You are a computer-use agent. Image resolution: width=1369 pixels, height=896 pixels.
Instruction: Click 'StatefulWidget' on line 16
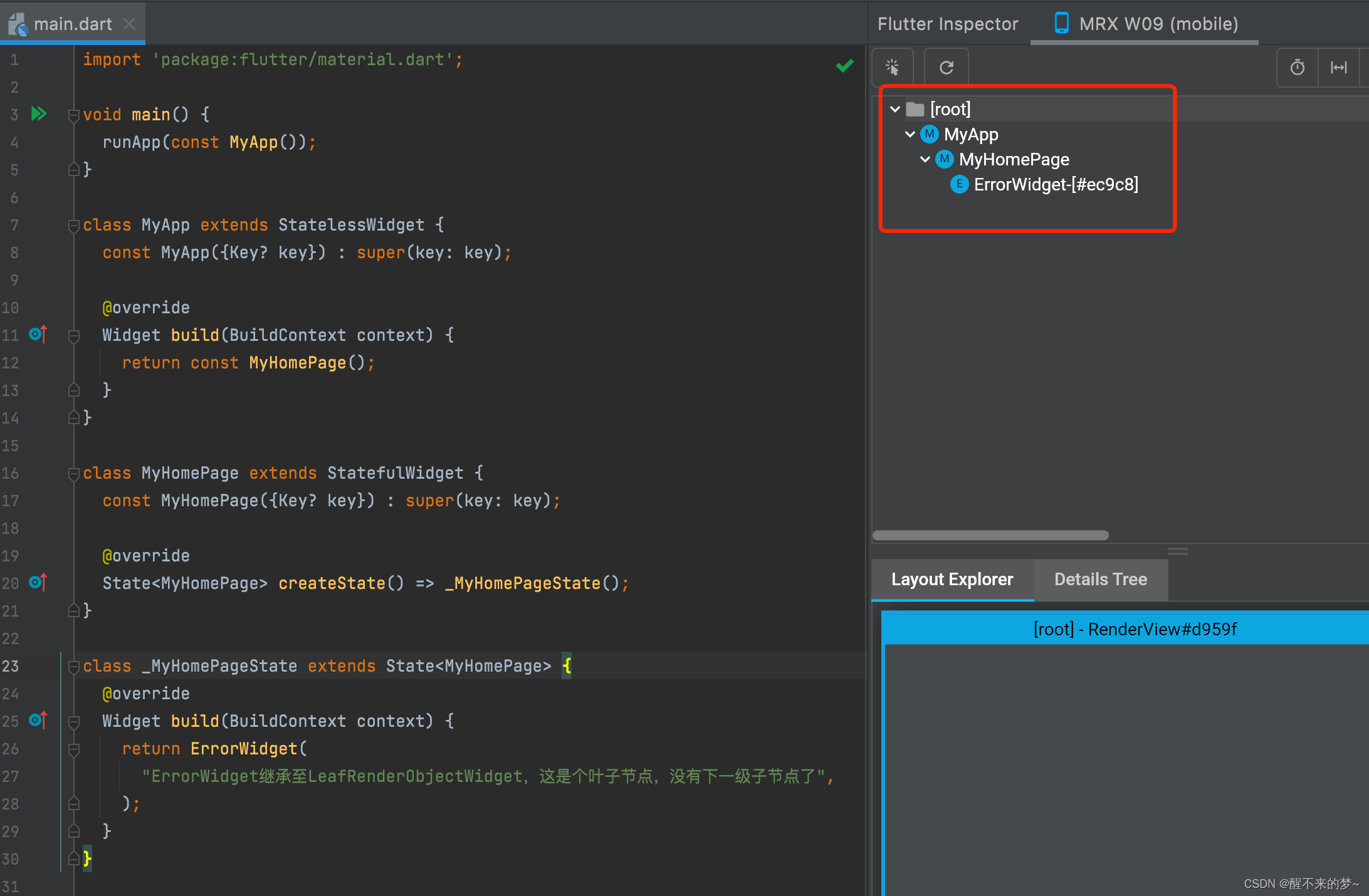tap(396, 473)
